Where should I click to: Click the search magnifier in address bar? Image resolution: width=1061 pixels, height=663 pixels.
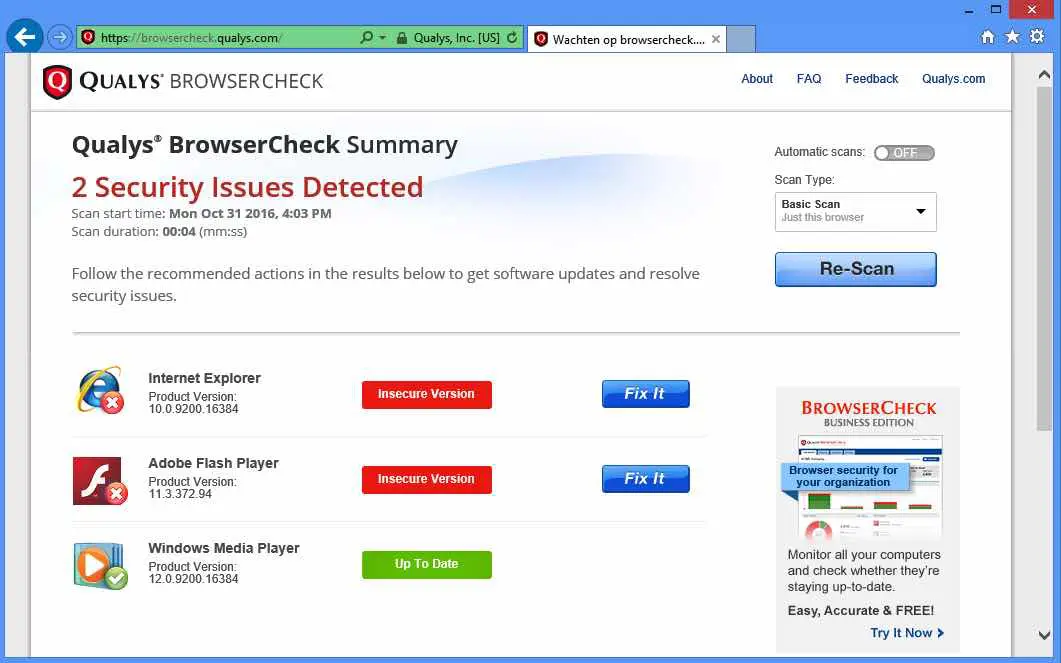367,38
